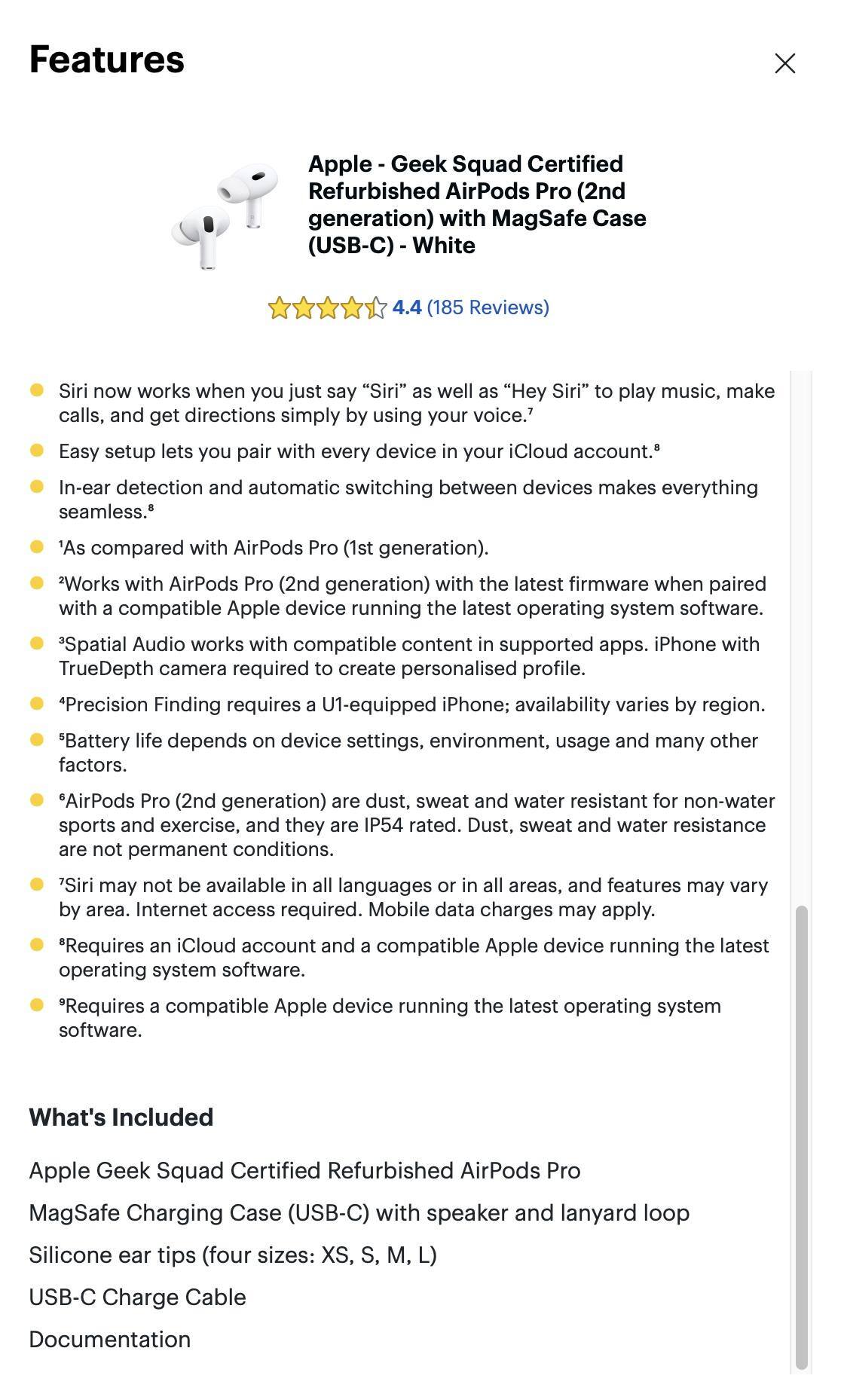Select the Silicone ear tips line
The image size is (844, 1400).
tap(234, 1255)
